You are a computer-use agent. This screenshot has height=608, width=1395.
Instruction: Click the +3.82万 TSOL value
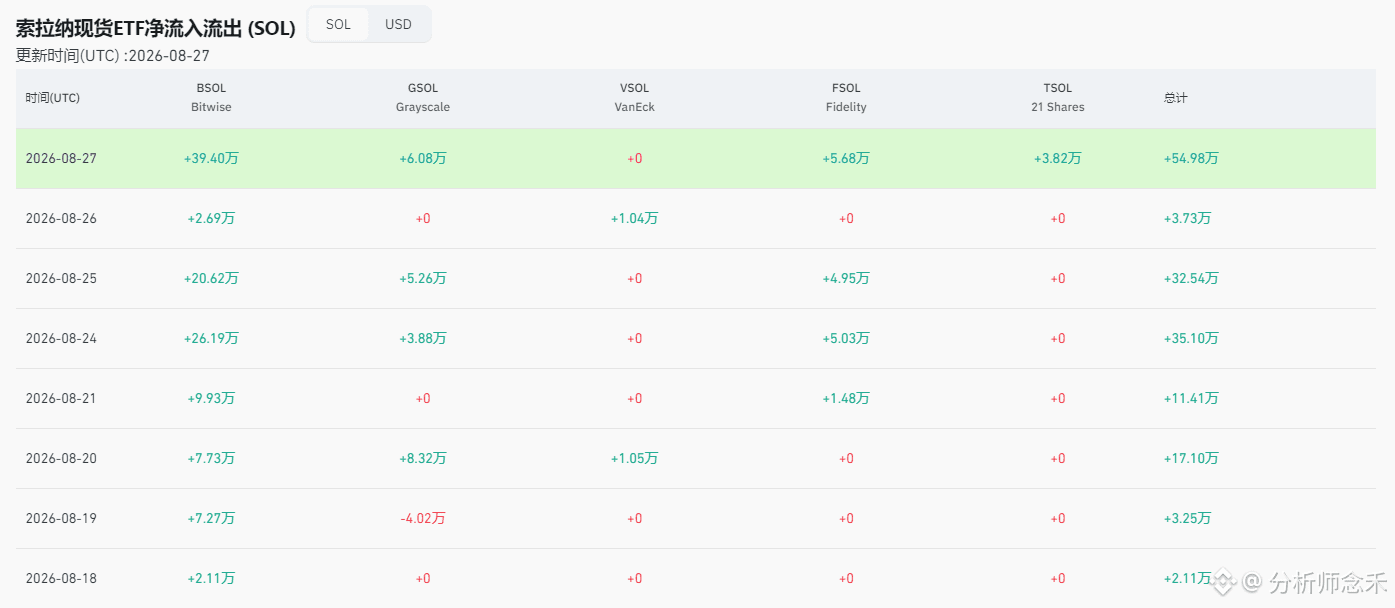point(1058,158)
